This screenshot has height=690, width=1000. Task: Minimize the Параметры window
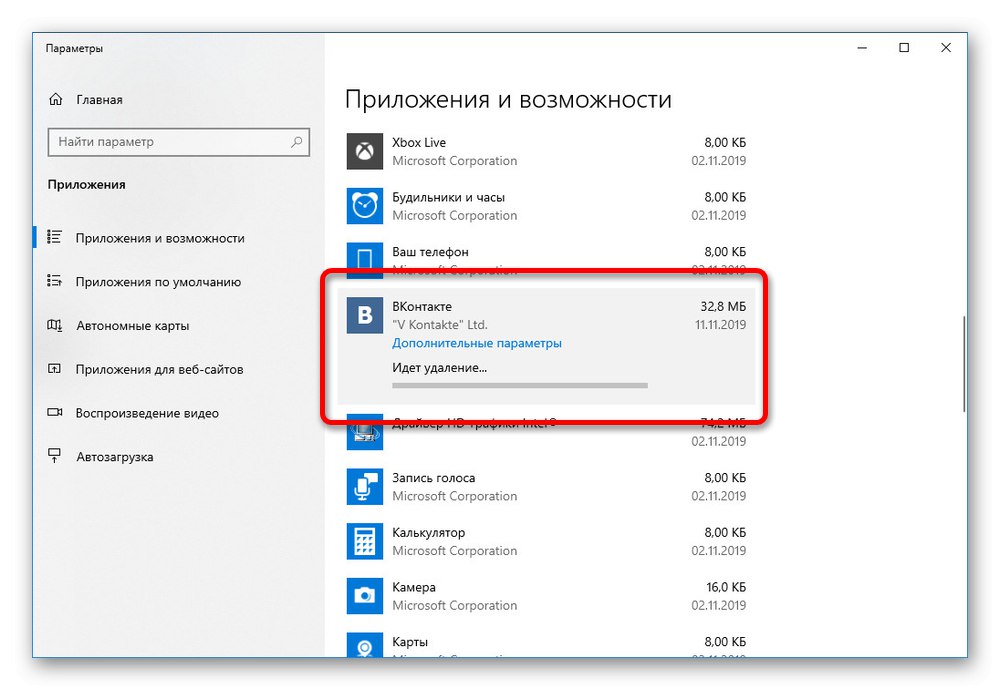pyautogui.click(x=862, y=48)
